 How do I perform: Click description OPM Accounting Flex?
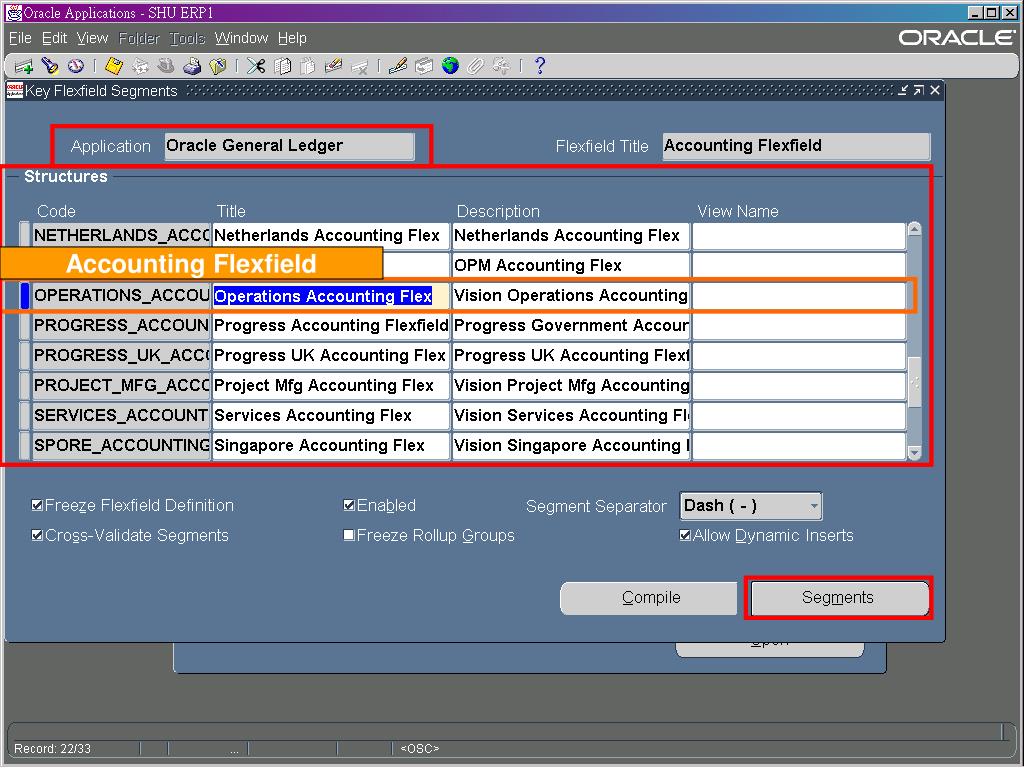click(571, 266)
